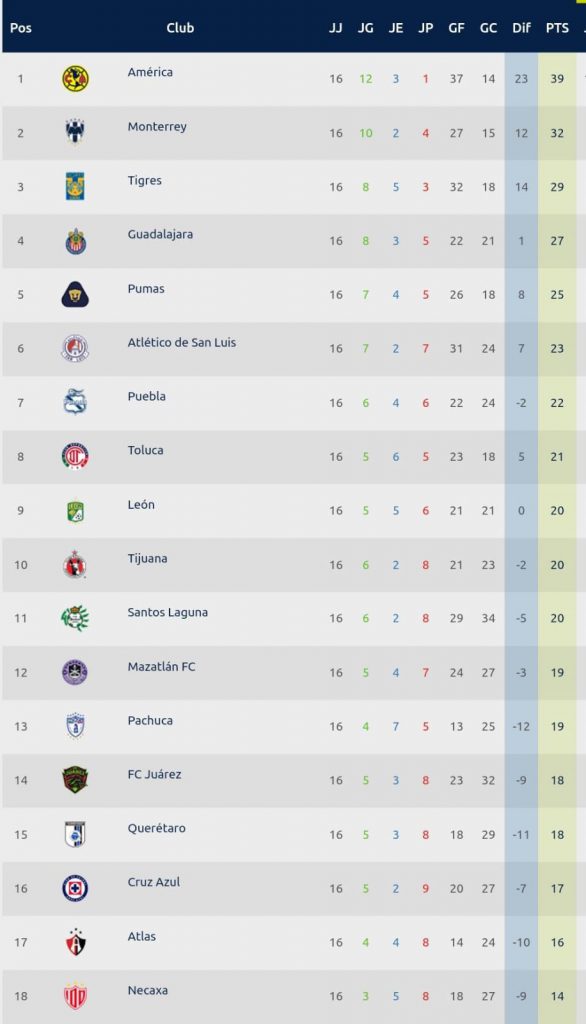Click the Necaxa club crest icon
The image size is (586, 1024).
tap(75, 997)
